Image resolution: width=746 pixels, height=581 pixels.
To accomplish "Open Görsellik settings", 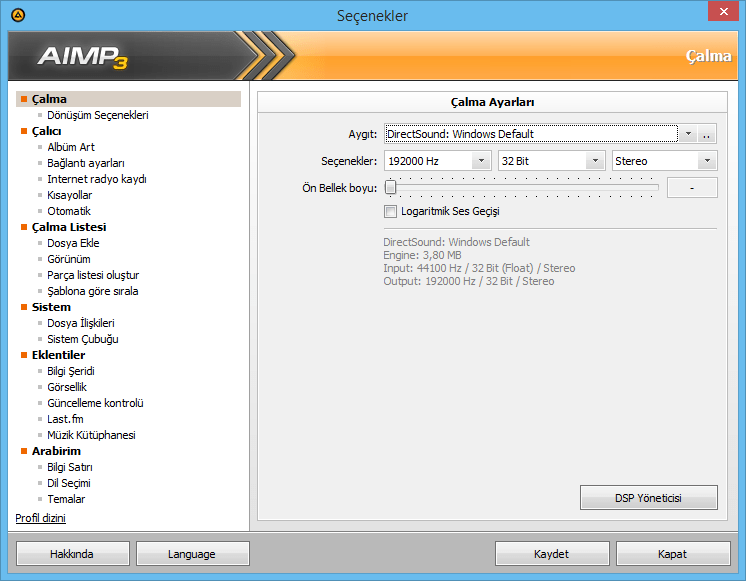I will 67,387.
